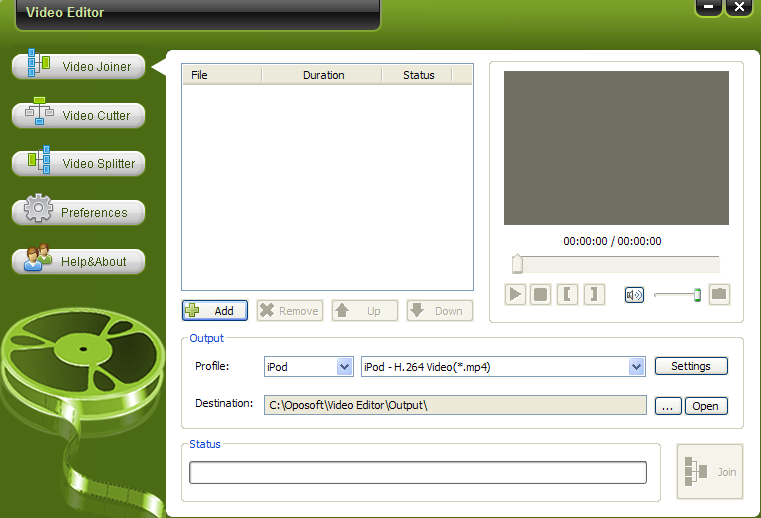This screenshot has height=518, width=761.
Task: Switch to Video Splitter
Action: click(x=79, y=164)
